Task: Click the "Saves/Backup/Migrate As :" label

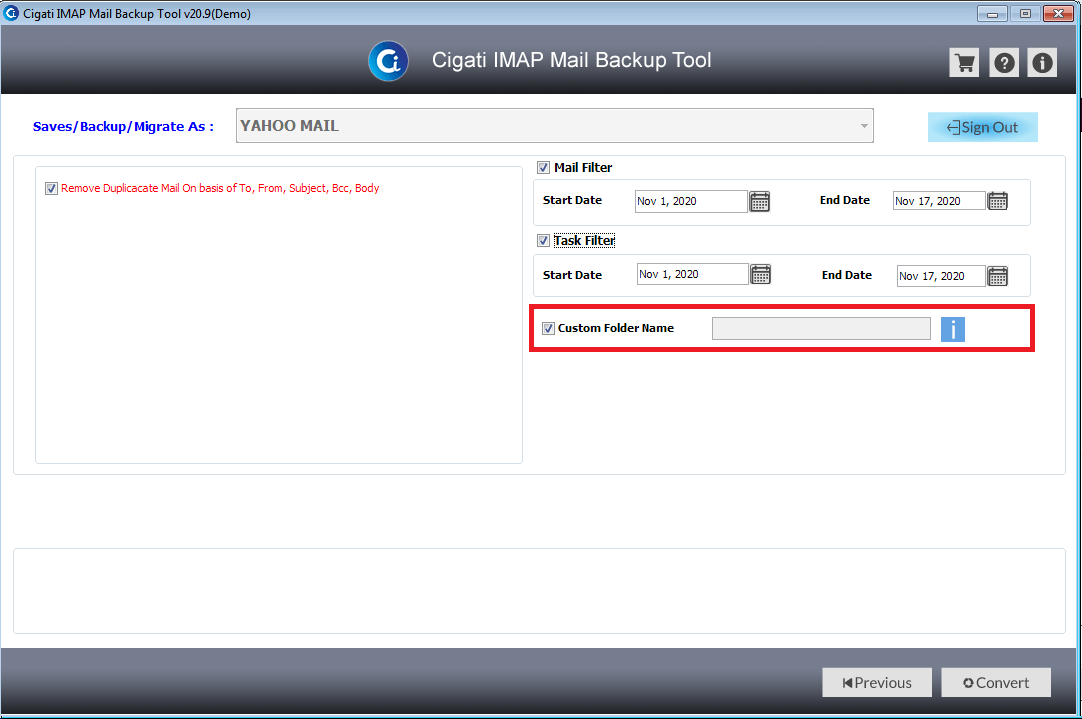Action: (124, 127)
